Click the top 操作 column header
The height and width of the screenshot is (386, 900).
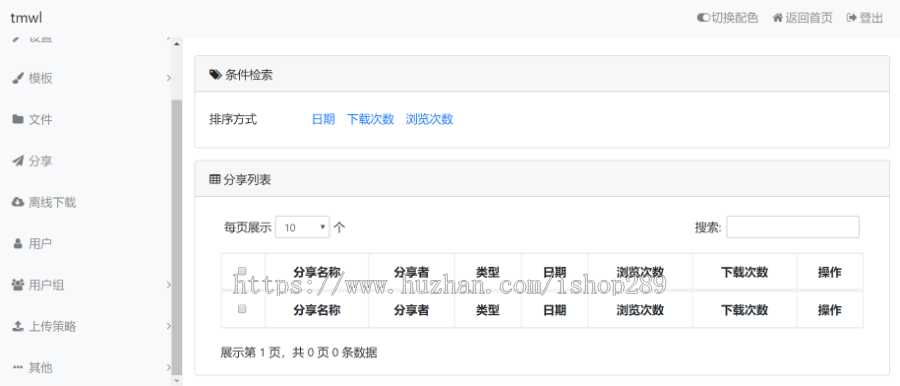click(x=829, y=272)
